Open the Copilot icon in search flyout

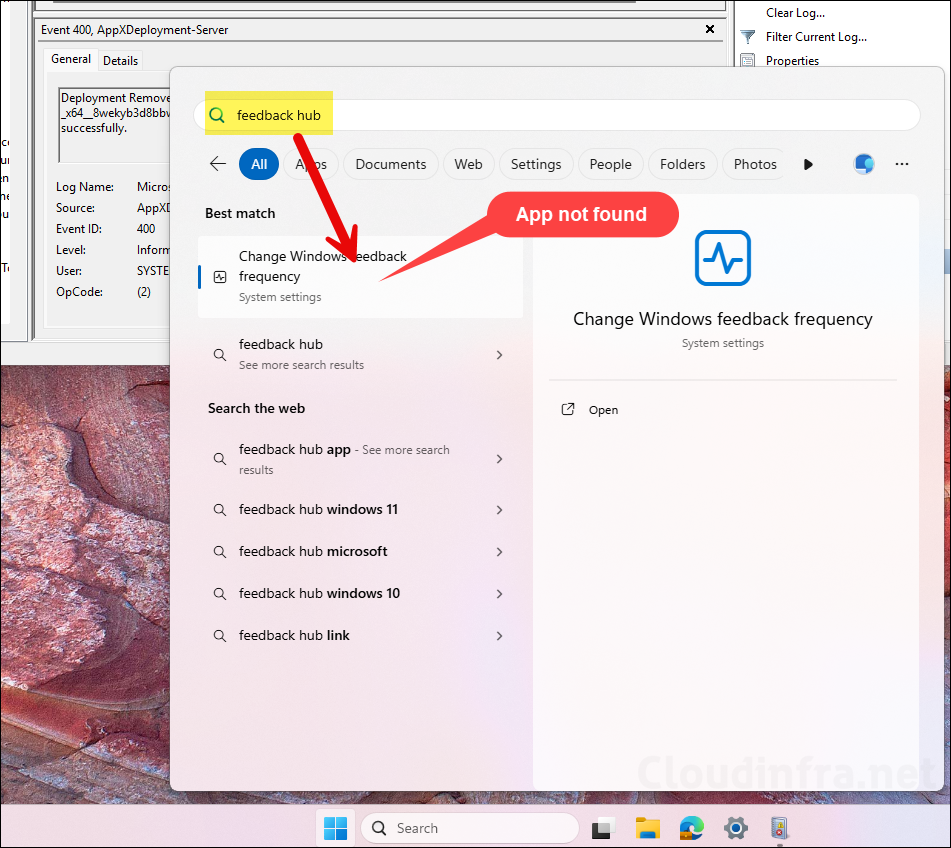coord(862,163)
